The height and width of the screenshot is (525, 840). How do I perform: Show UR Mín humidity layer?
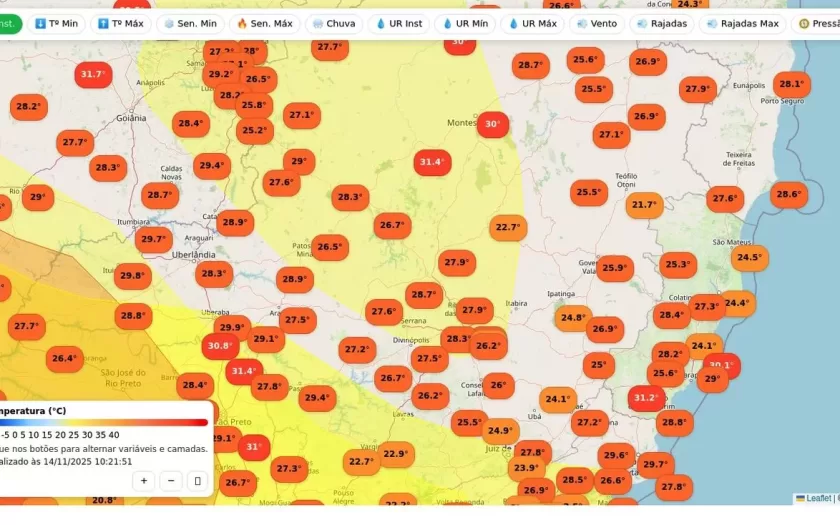(x=470, y=23)
